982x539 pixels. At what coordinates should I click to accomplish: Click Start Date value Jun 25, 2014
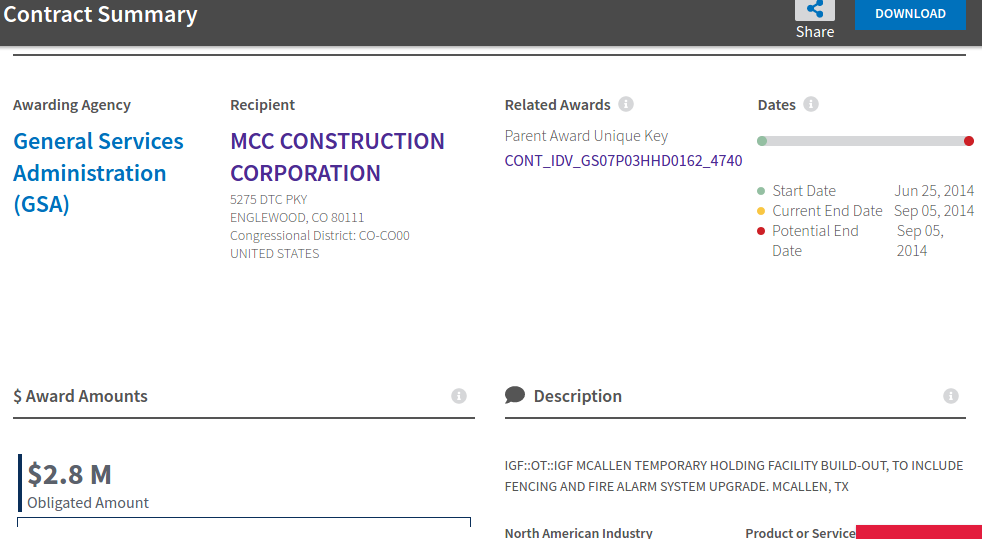coord(934,190)
